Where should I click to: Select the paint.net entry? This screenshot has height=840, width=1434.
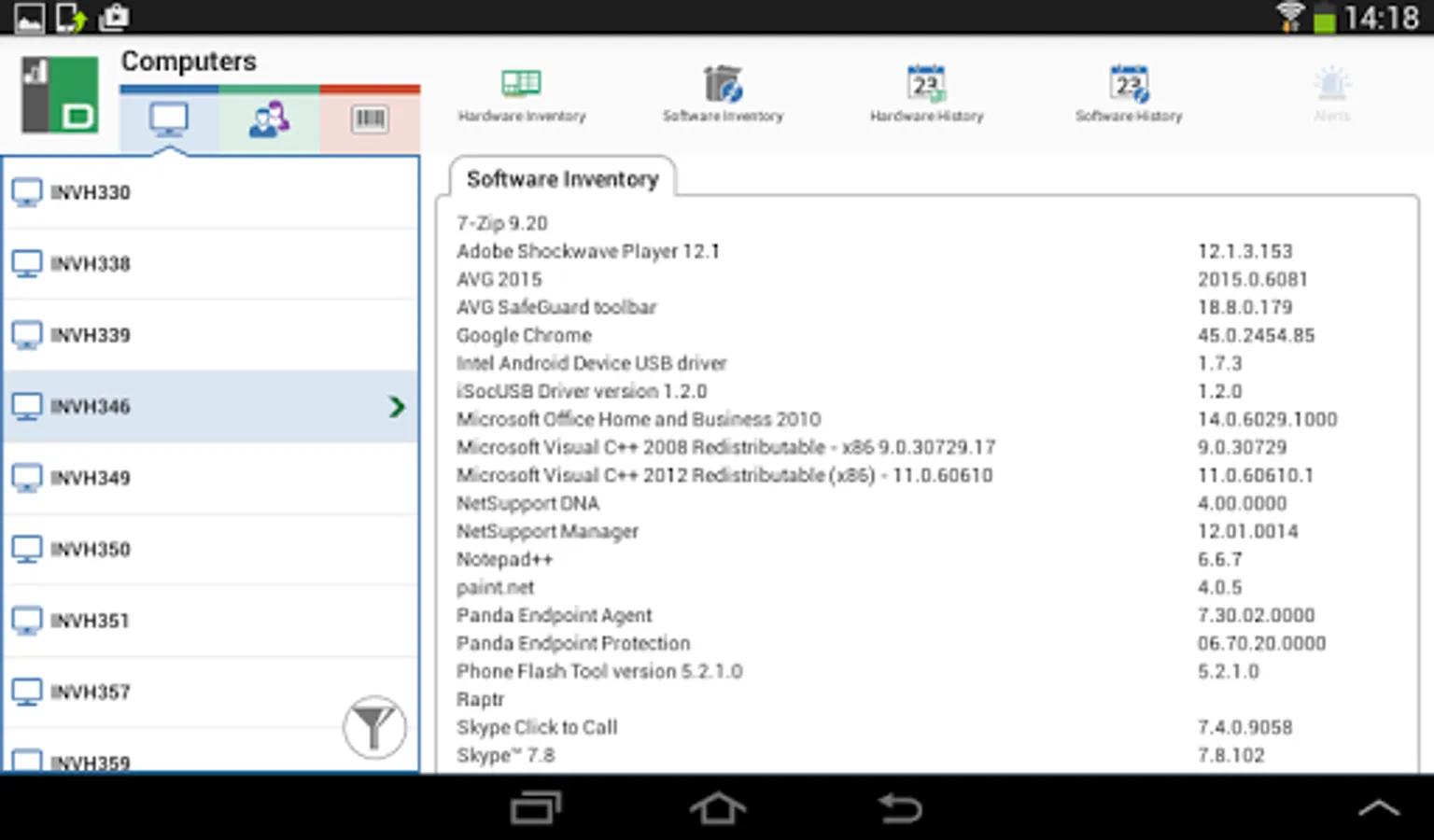[495, 587]
